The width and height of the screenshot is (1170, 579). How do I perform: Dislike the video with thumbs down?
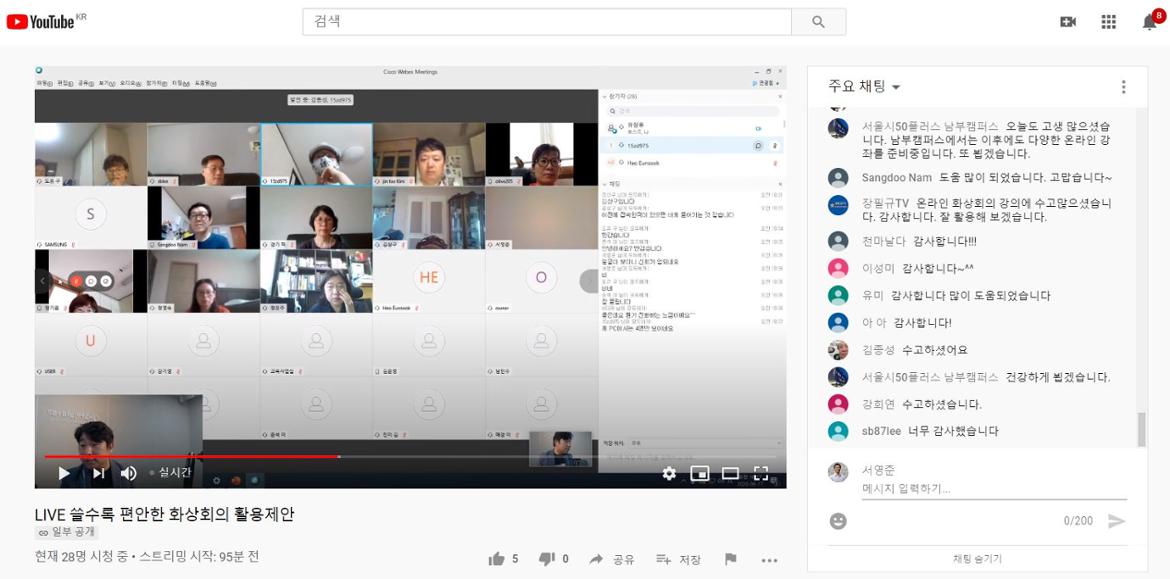point(547,559)
